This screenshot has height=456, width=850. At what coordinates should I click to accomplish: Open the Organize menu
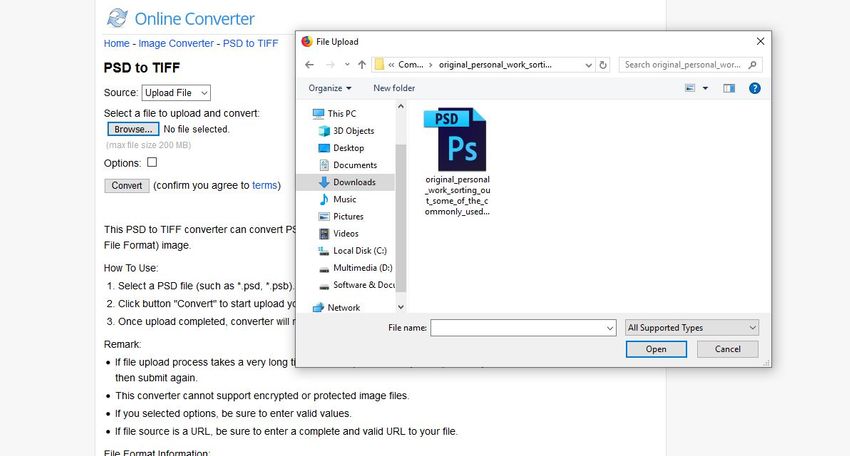pyautogui.click(x=329, y=88)
